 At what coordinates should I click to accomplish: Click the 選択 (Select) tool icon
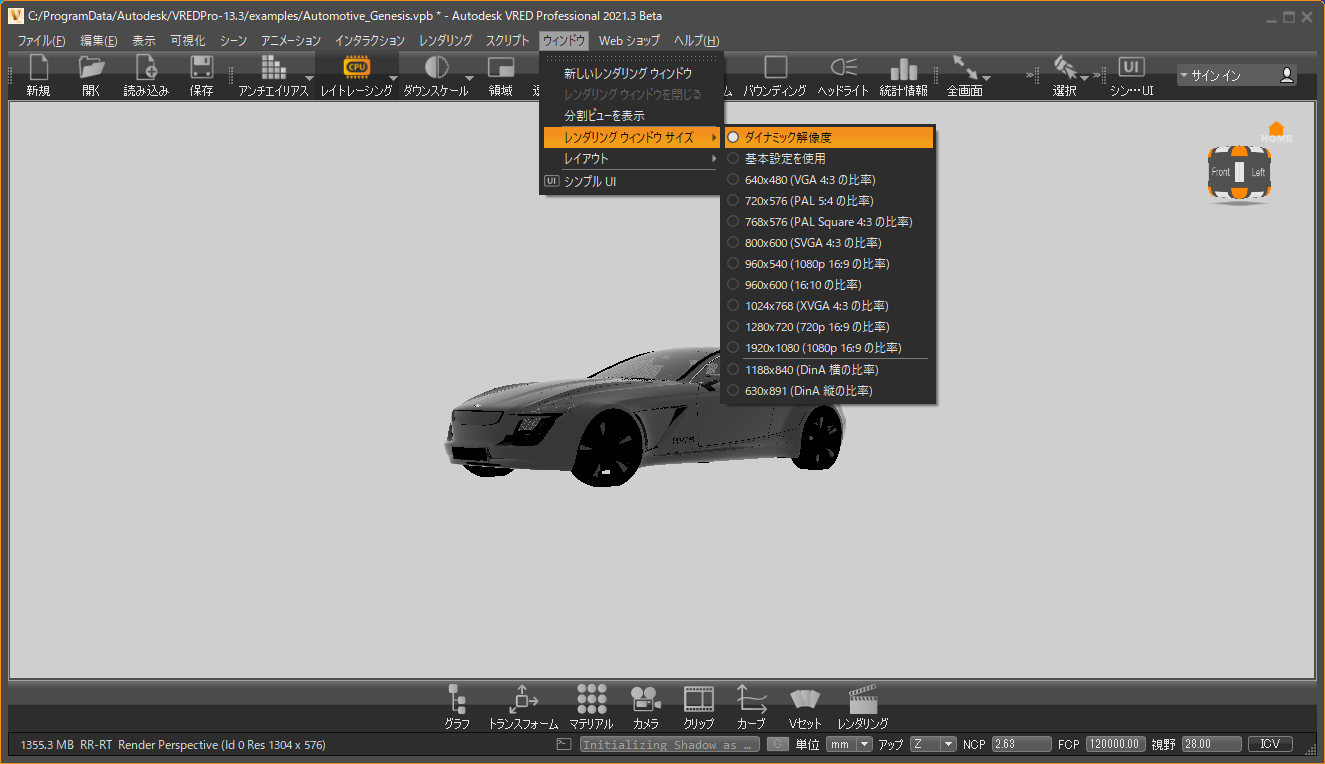(1064, 67)
